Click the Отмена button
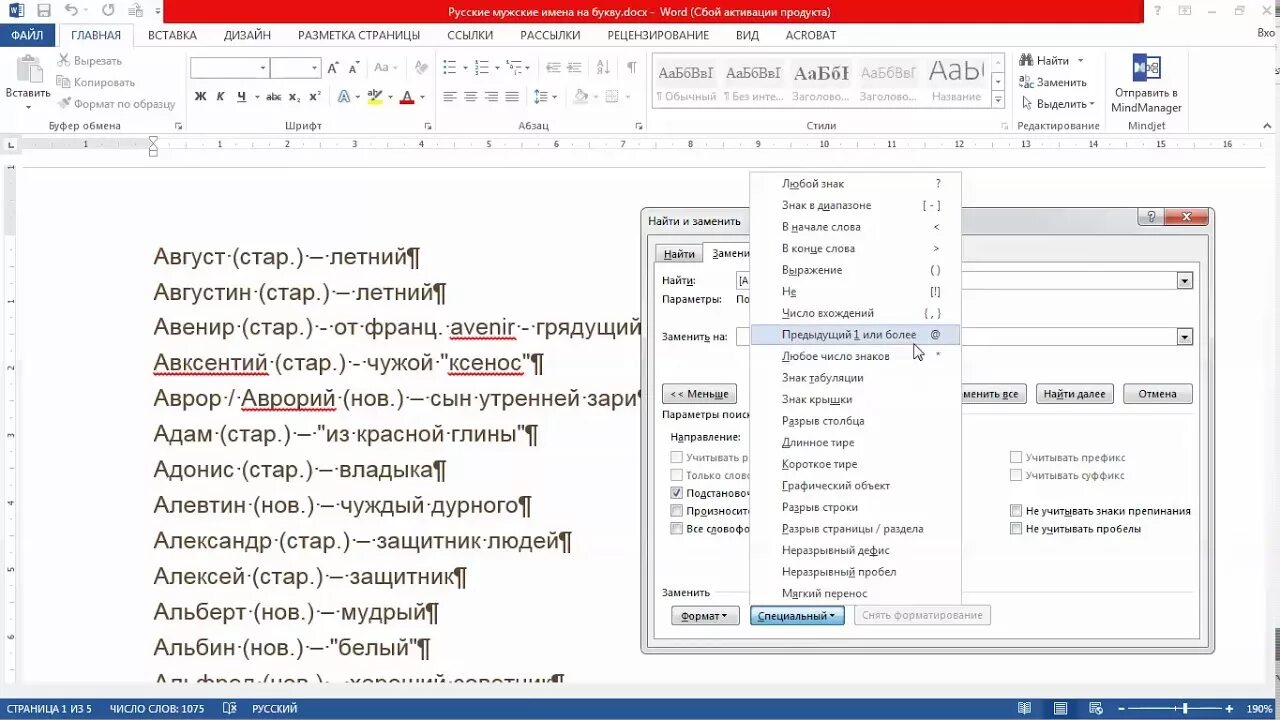 pos(1157,394)
